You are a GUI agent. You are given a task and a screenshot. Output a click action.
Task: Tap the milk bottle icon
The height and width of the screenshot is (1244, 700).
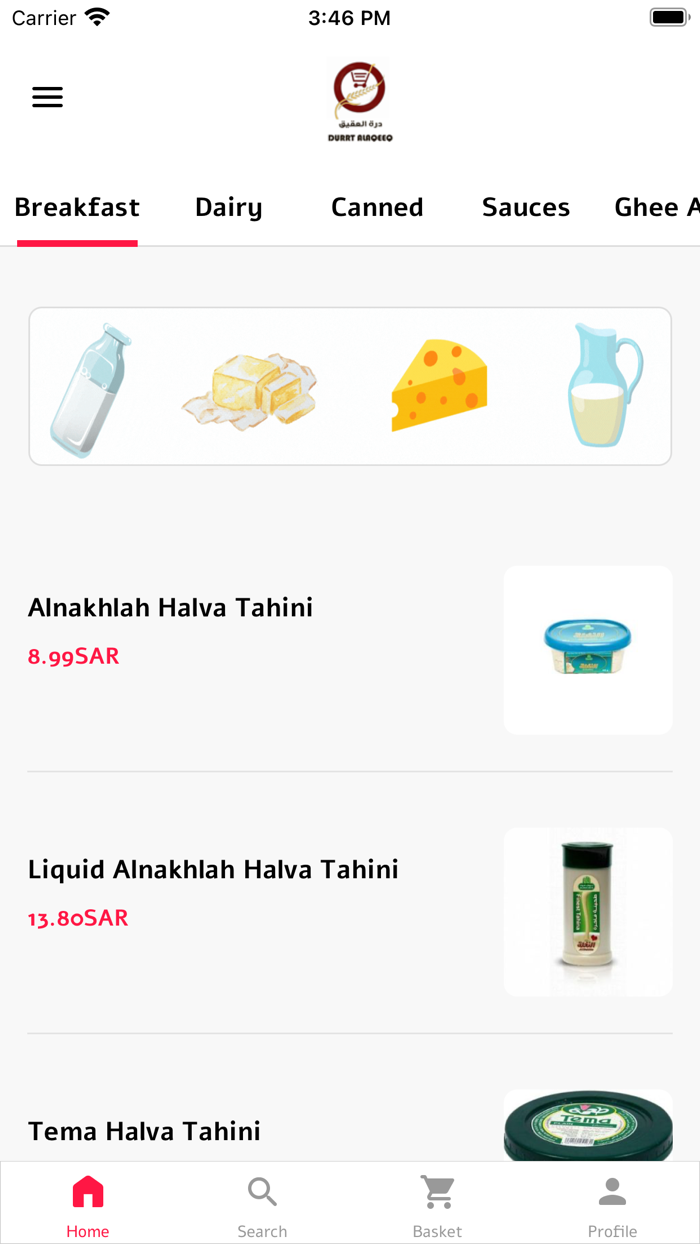[x=92, y=388]
